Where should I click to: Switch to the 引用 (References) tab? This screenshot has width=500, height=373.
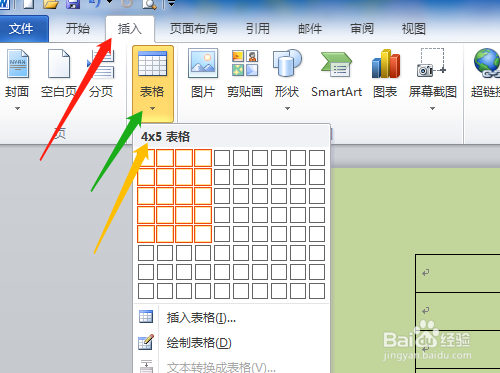click(x=258, y=29)
